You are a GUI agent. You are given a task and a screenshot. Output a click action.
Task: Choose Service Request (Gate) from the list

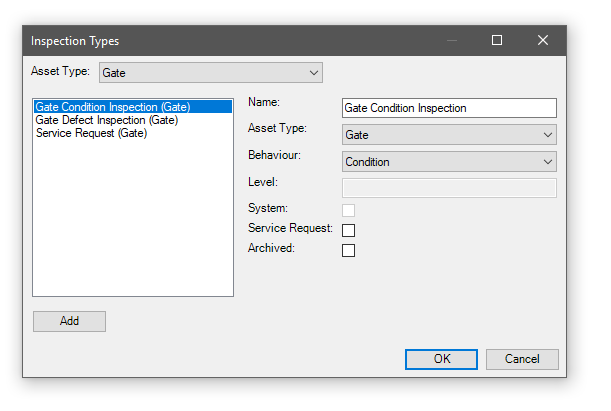tap(91, 133)
